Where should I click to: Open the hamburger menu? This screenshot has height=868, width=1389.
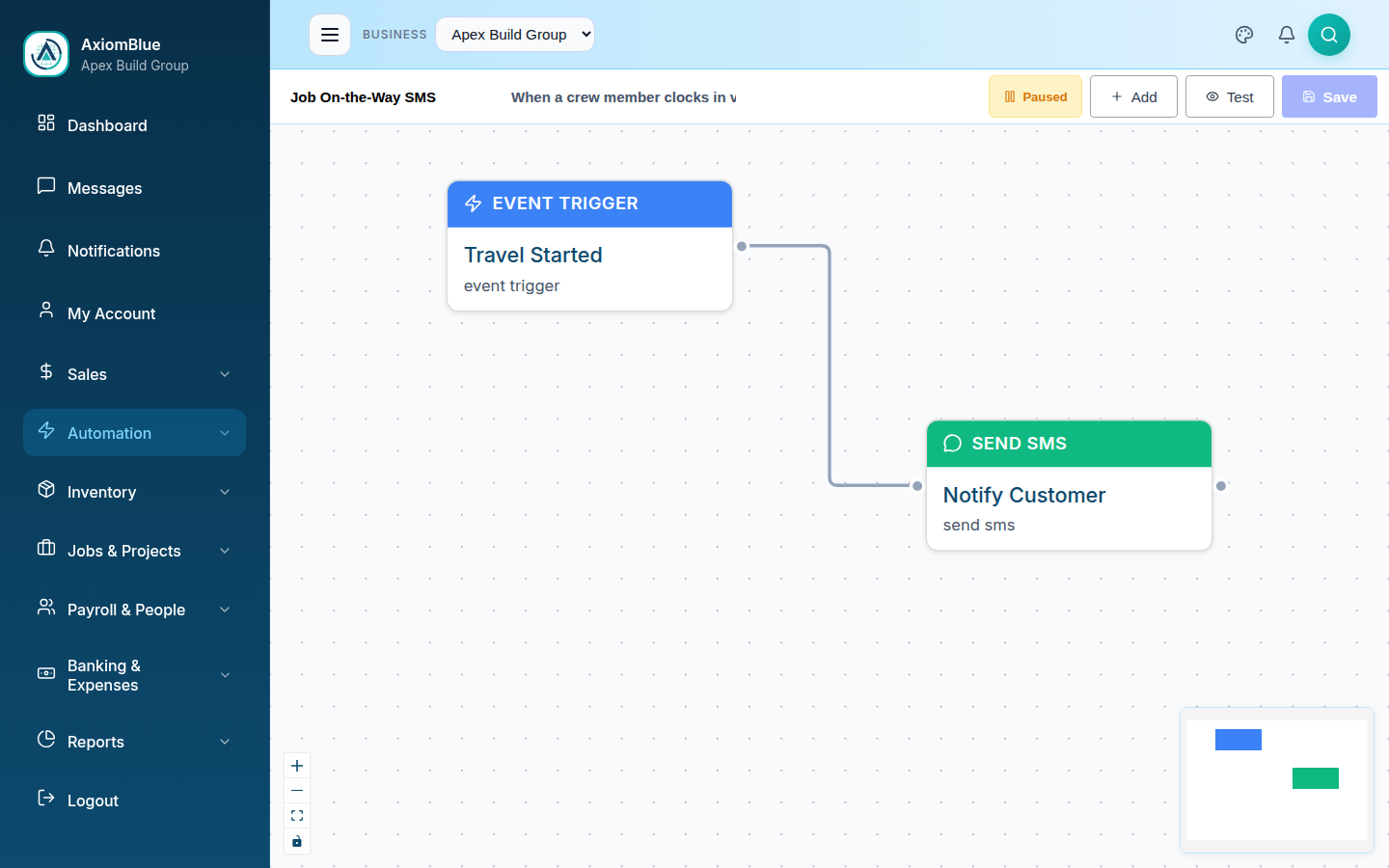click(x=330, y=34)
